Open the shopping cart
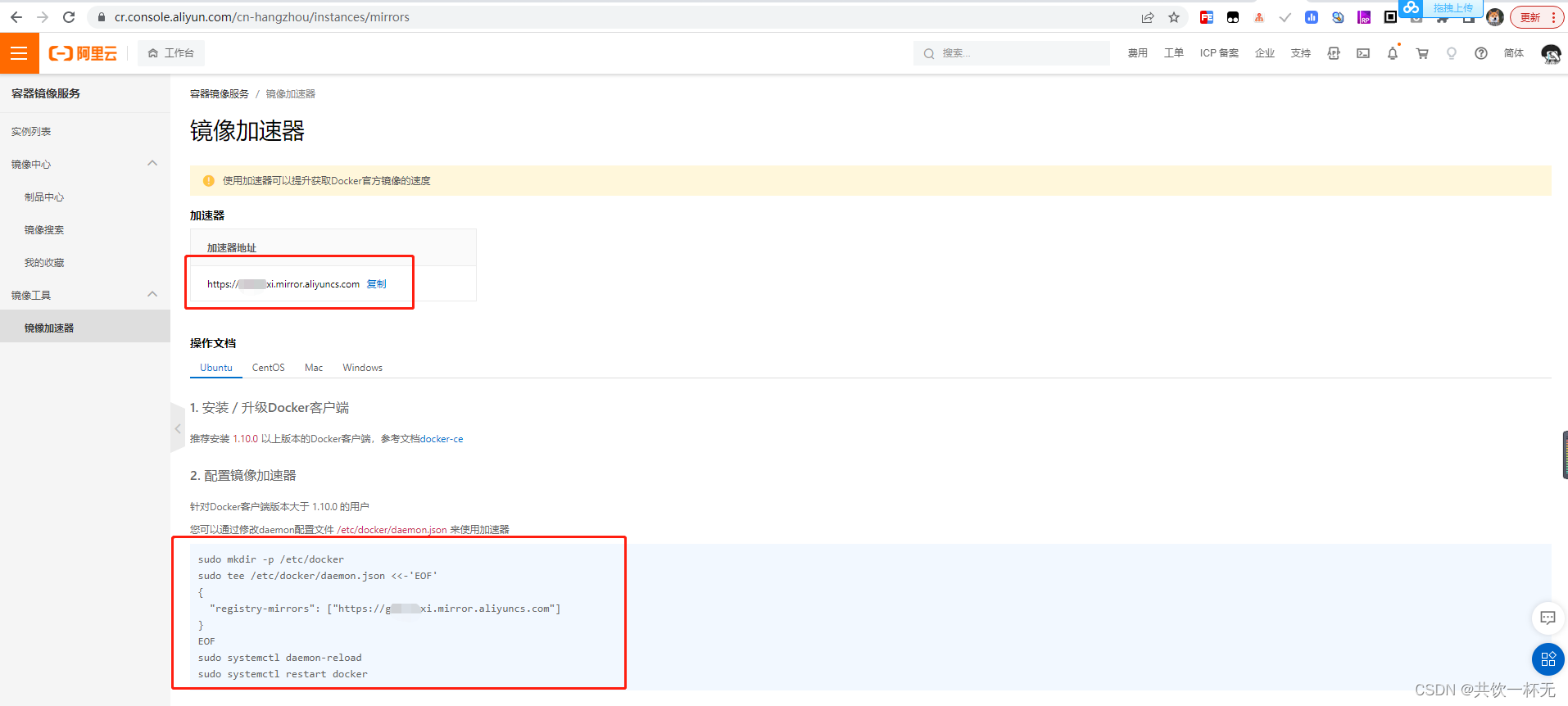1568x706 pixels. pos(1422,53)
